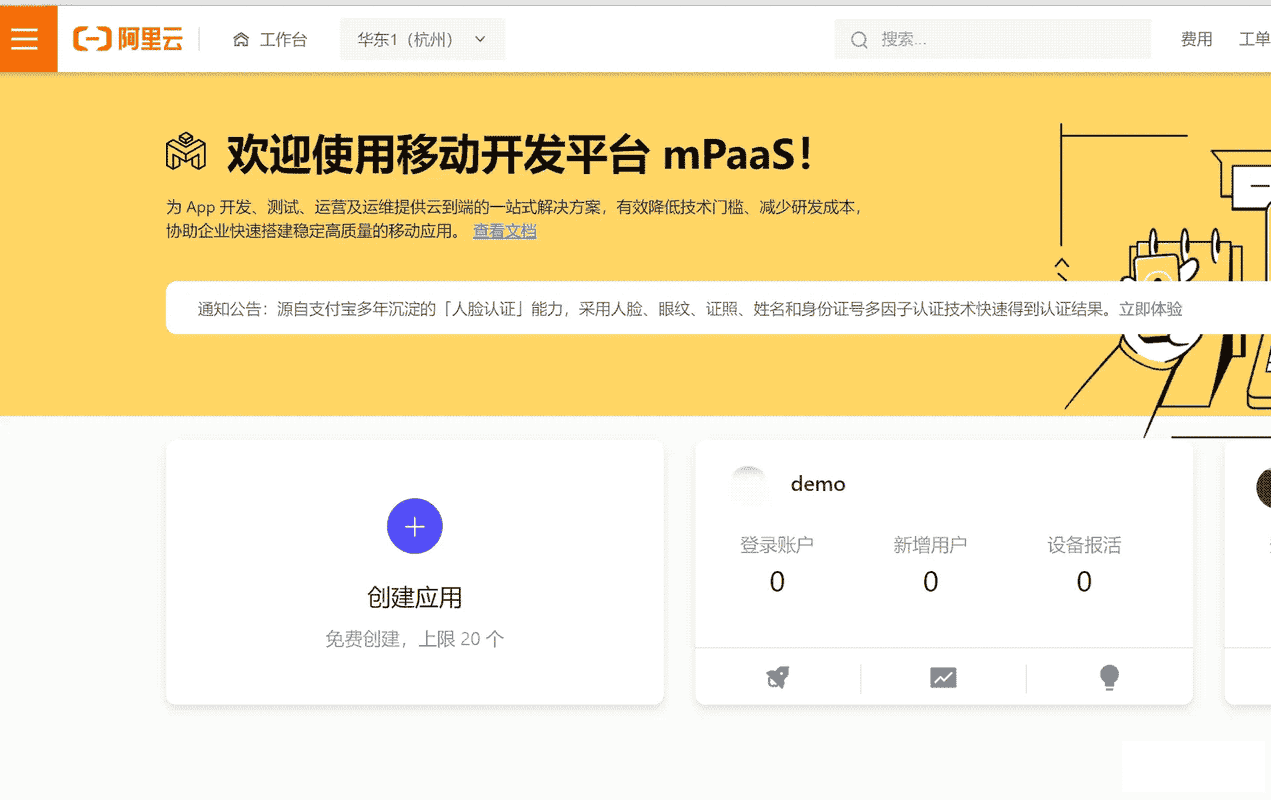Viewport: 1271px width, 800px height.
Task: Expand the 华东1（杭州）region dropdown
Action: 422,40
